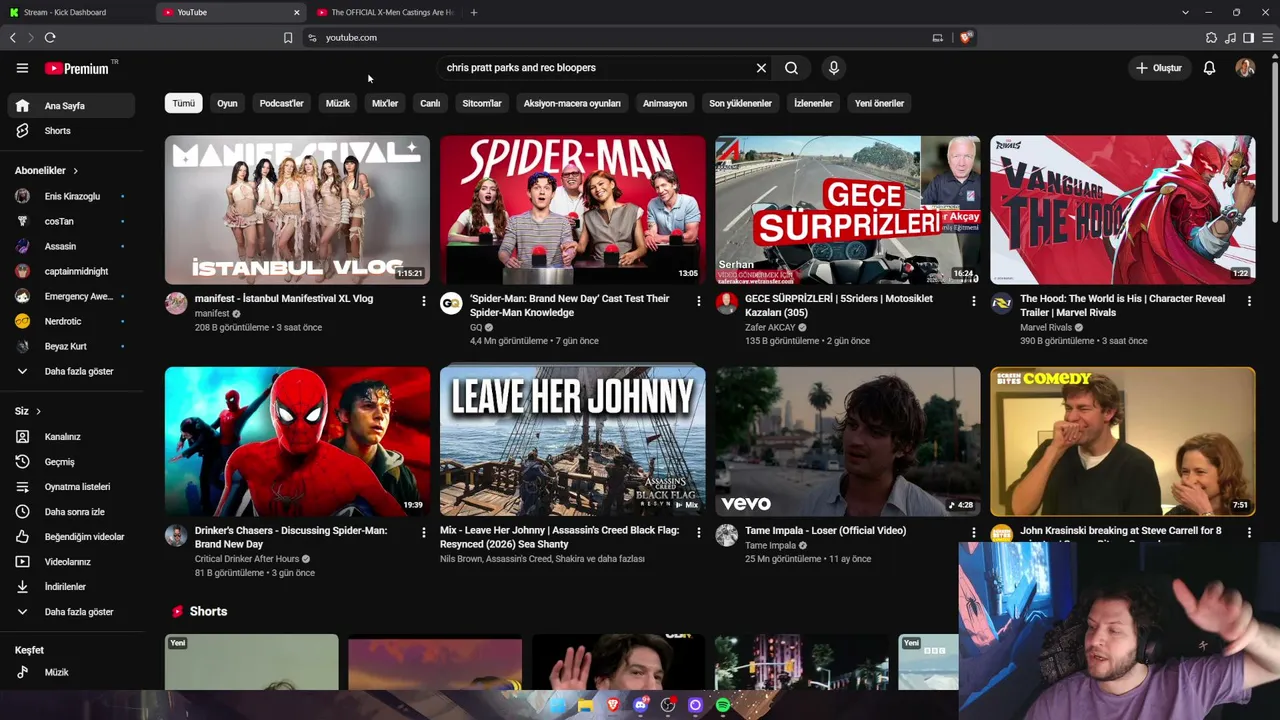Expand the Siz section chevron

pyautogui.click(x=38, y=411)
